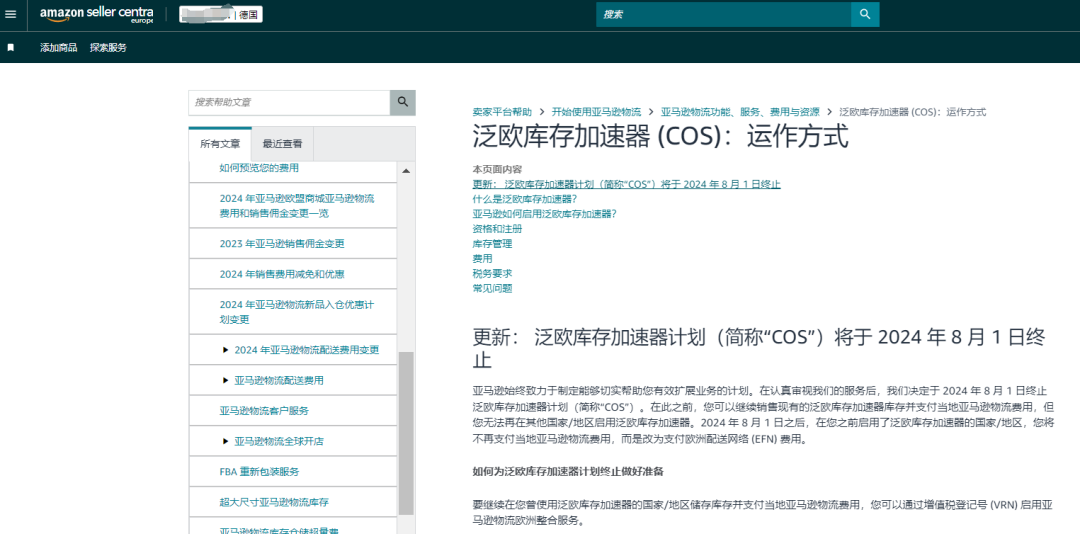The height and width of the screenshot is (534, 1080).
Task: Click the Amazon Seller Central logo
Action: click(x=96, y=14)
